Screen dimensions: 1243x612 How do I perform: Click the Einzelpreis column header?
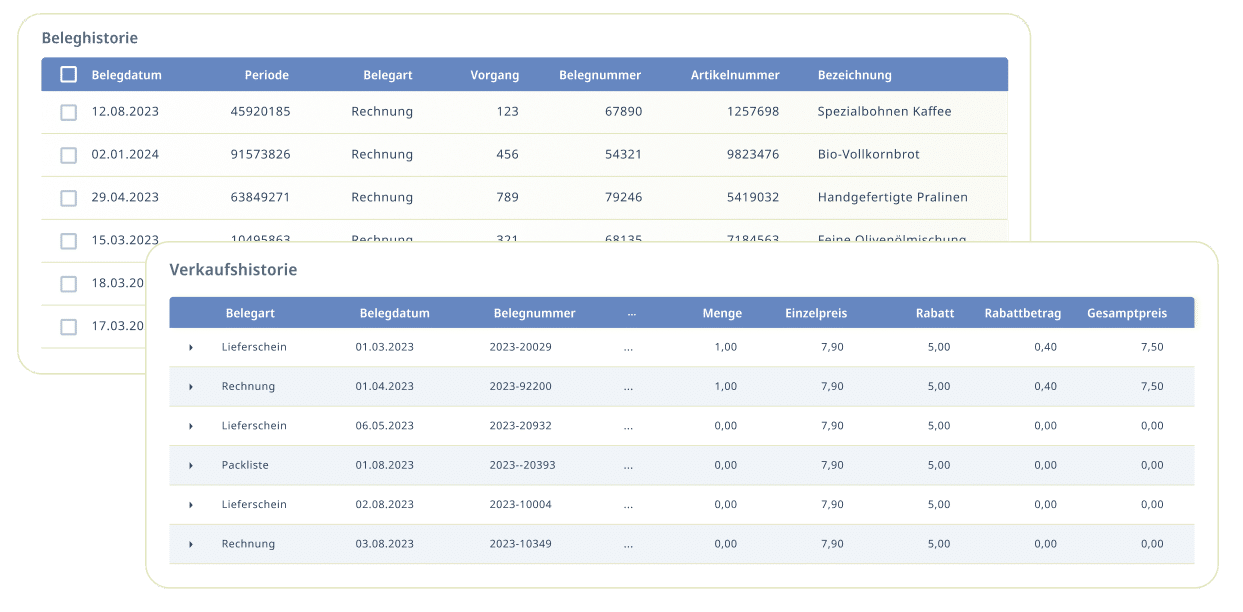click(x=816, y=313)
